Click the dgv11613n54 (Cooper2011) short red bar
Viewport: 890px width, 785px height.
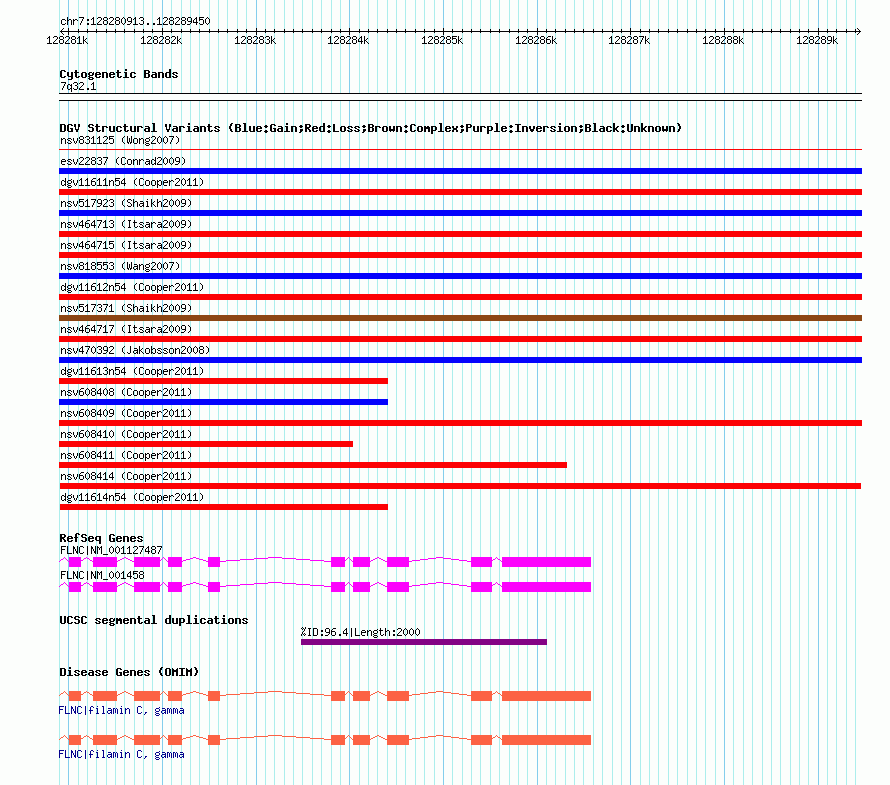pyautogui.click(x=224, y=381)
